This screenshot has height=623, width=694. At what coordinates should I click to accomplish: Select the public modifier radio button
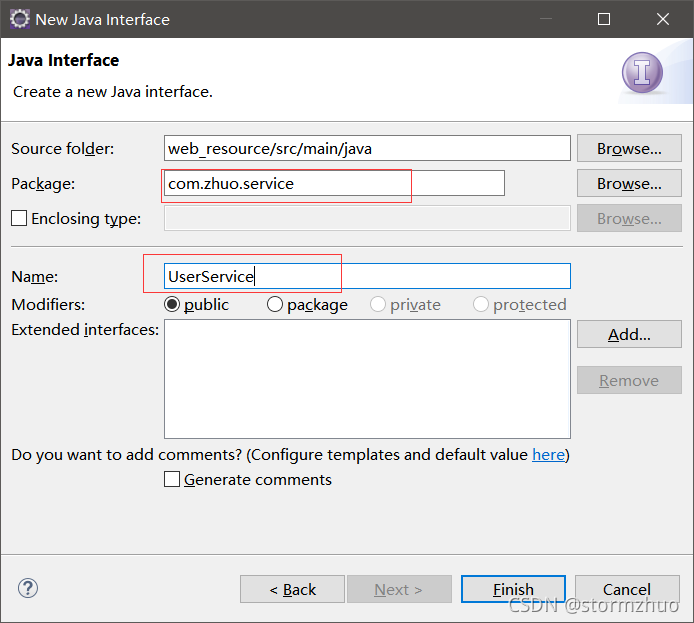(172, 304)
